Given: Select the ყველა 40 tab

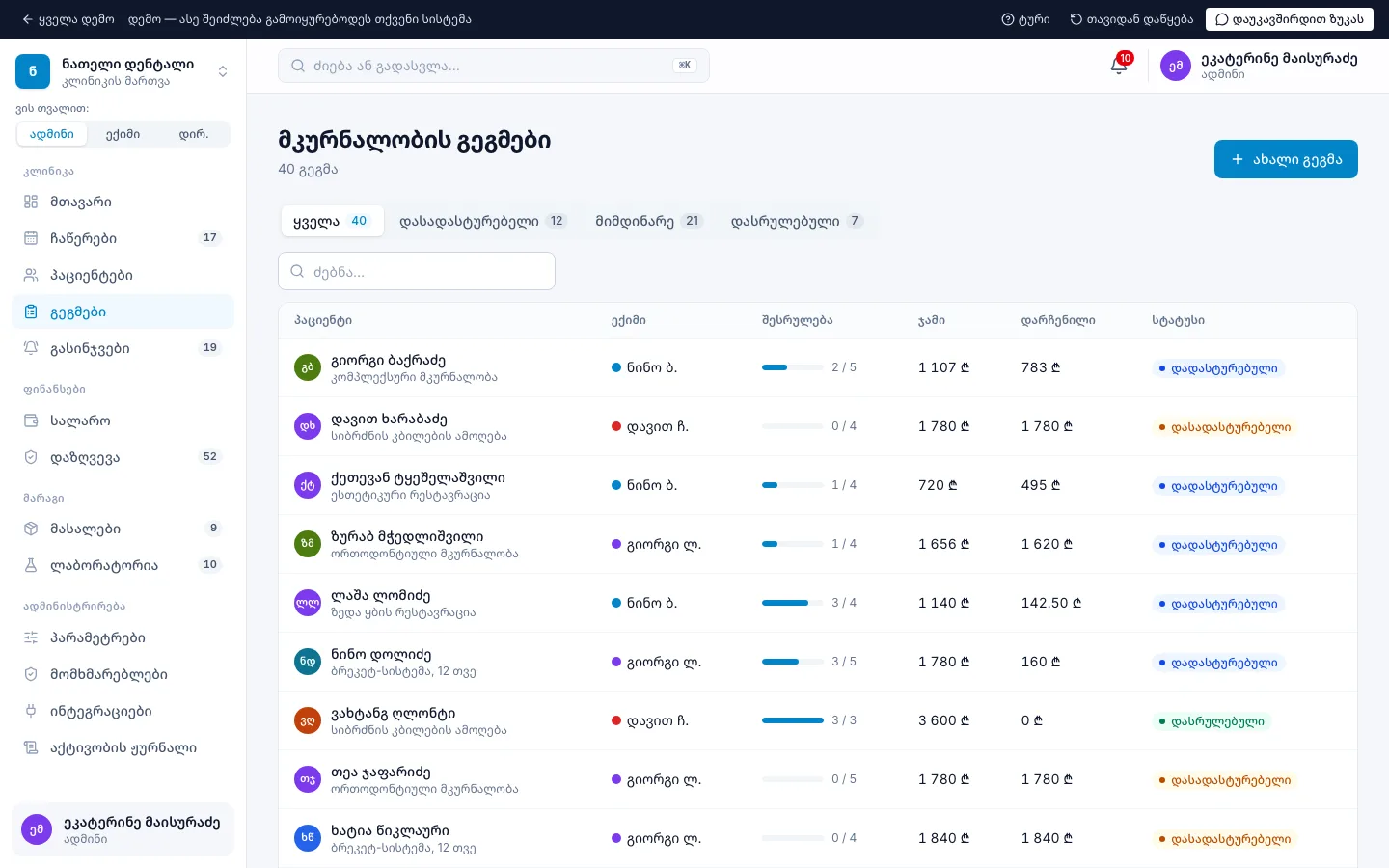Looking at the screenshot, I should click(x=331, y=221).
